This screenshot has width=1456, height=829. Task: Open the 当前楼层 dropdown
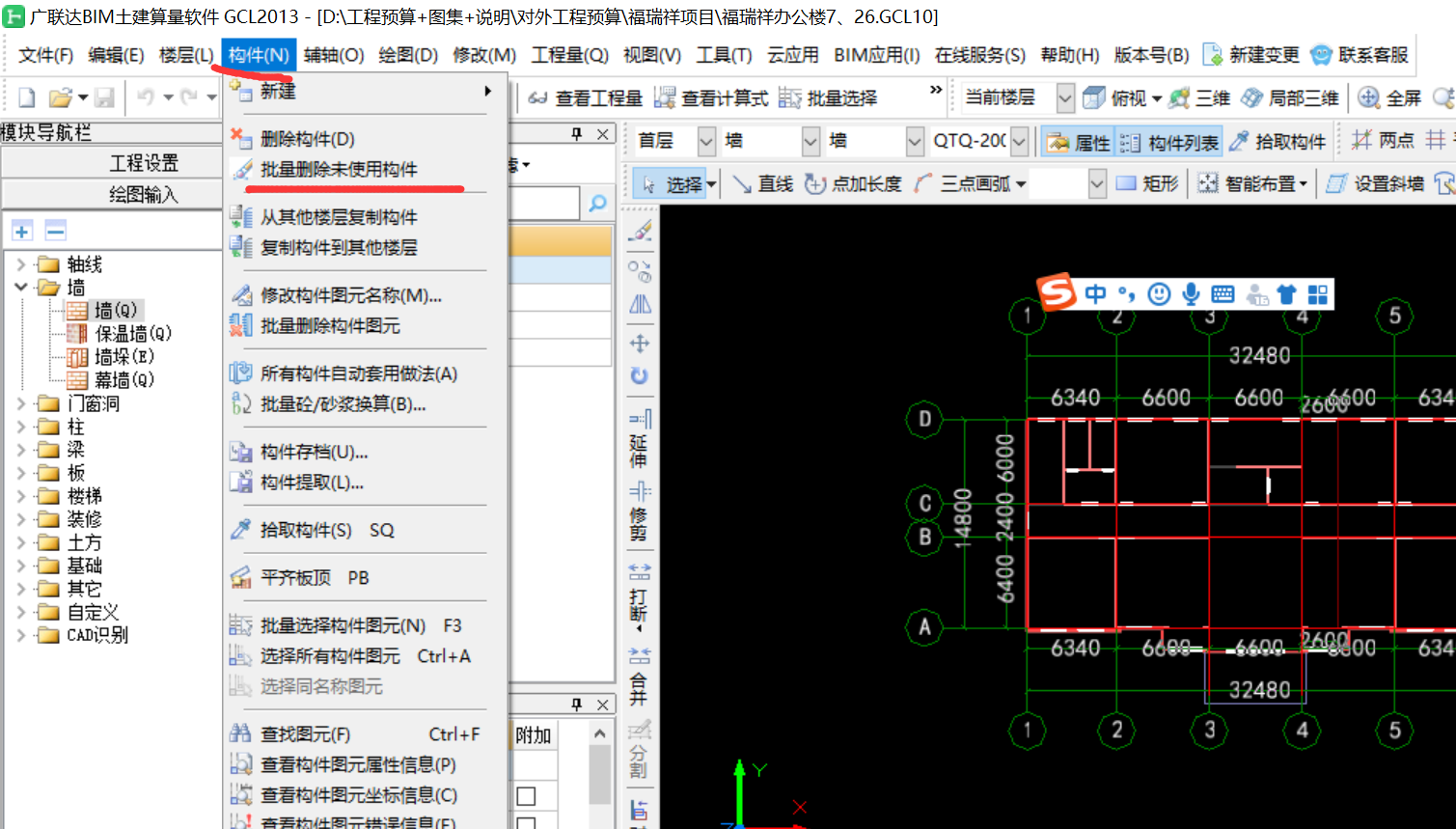pyautogui.click(x=1065, y=97)
